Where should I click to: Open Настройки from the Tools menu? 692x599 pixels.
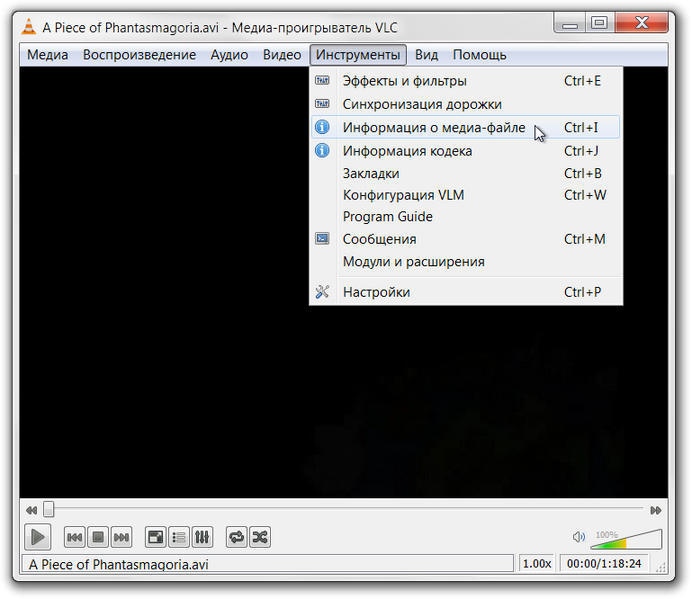tap(376, 292)
